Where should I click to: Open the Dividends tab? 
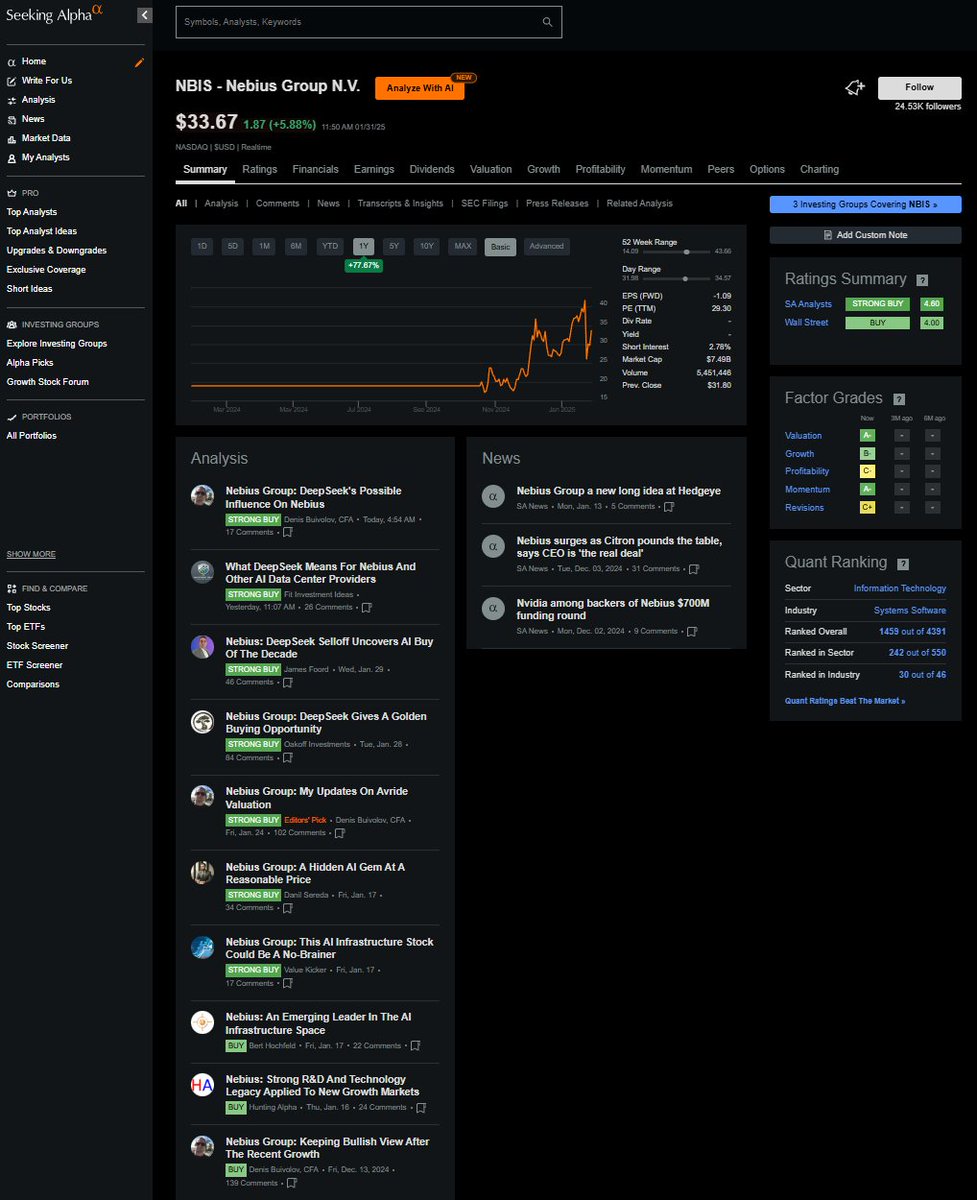[432, 169]
